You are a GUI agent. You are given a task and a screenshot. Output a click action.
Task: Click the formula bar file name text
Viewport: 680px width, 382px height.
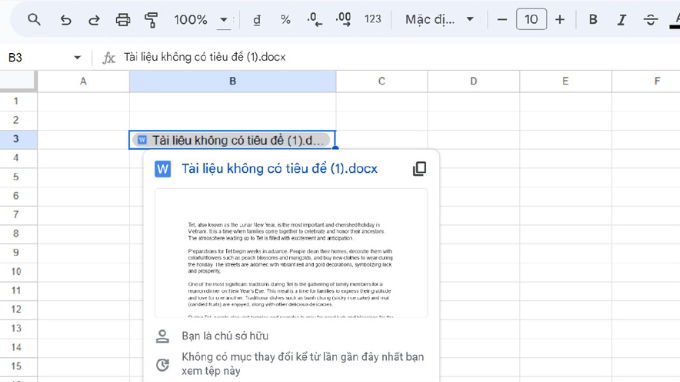(x=205, y=57)
